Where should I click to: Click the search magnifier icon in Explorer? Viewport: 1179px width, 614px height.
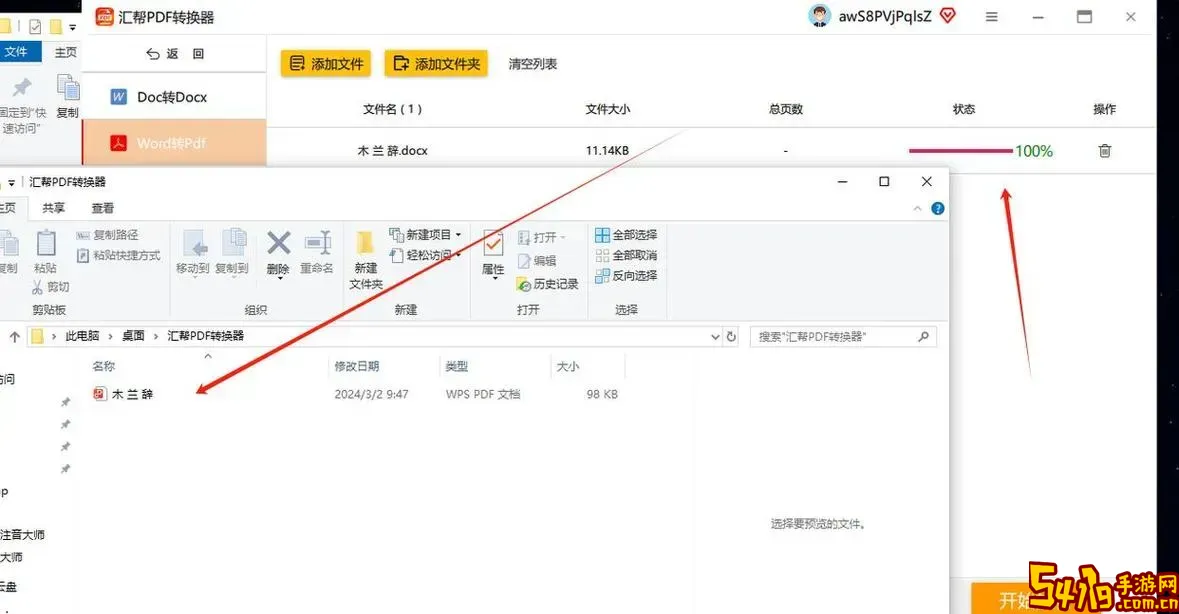(923, 337)
